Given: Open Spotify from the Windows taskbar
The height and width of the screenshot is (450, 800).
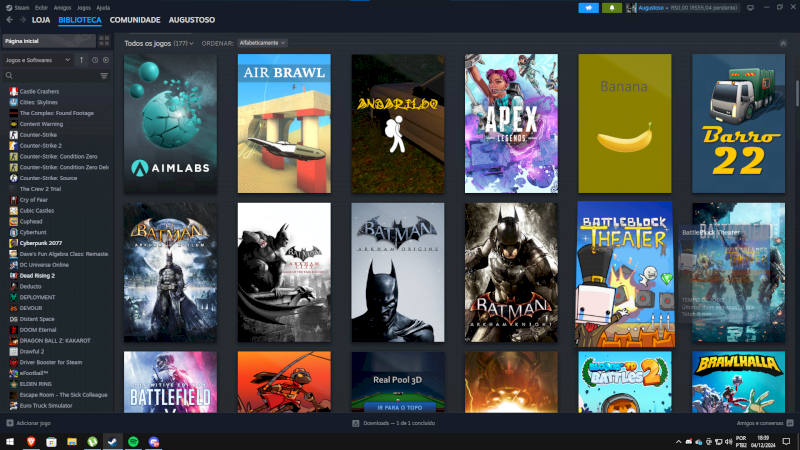Looking at the screenshot, I should (134, 441).
